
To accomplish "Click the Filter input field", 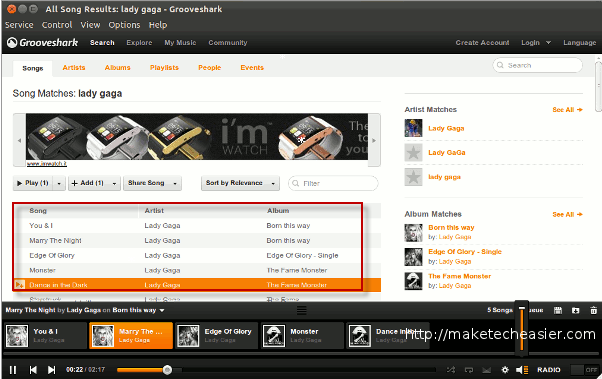I will pos(333,184).
